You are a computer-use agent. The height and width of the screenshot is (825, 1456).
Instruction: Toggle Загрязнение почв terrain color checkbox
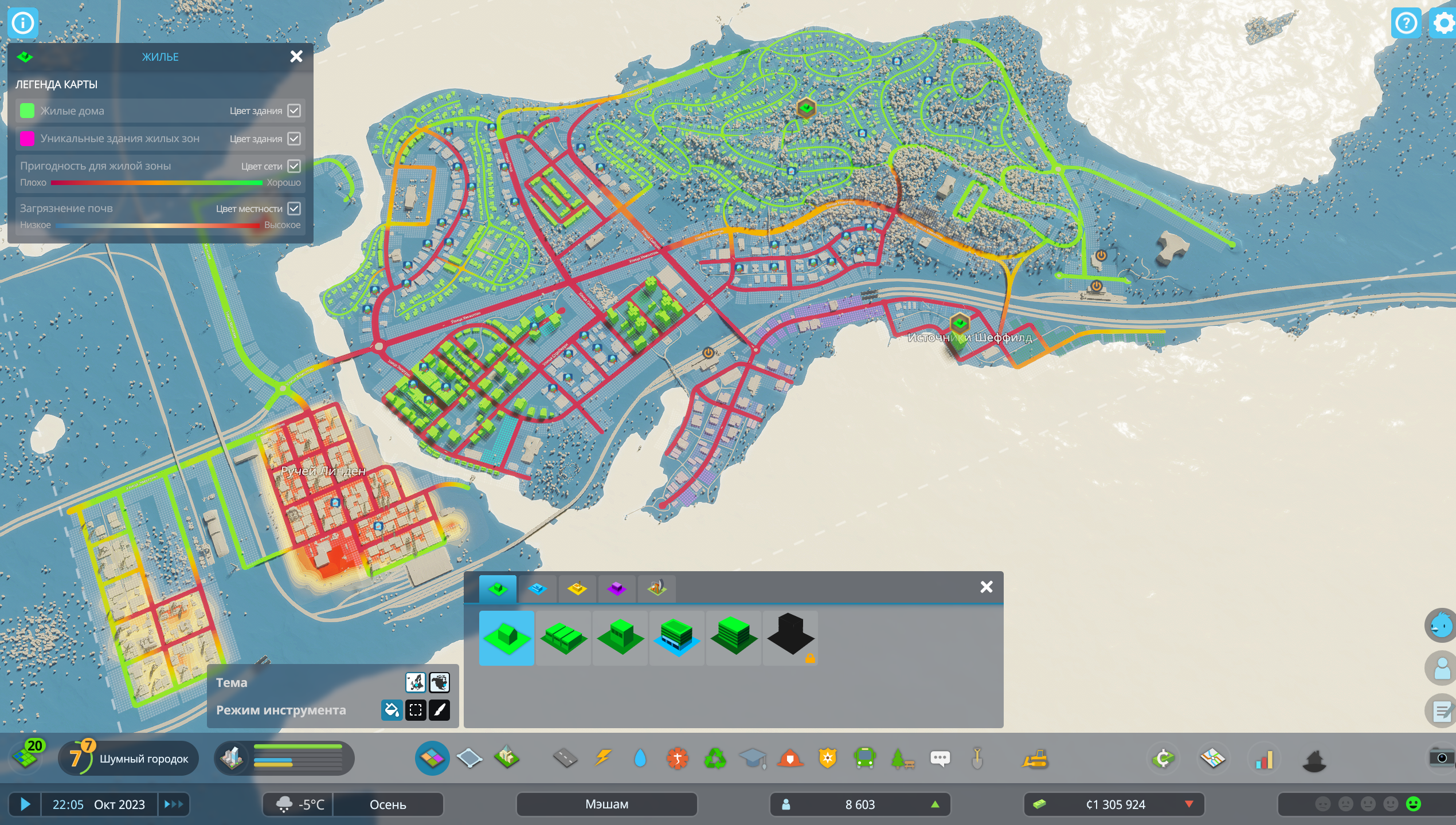pyautogui.click(x=294, y=209)
